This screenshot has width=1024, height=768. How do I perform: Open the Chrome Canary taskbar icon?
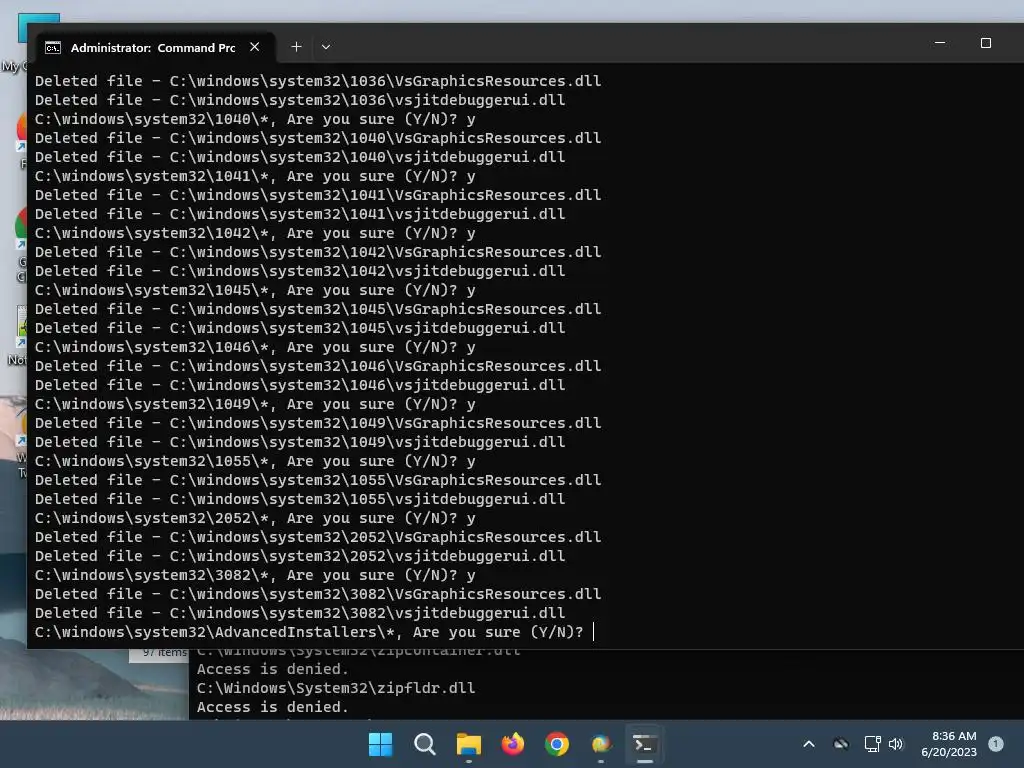point(601,744)
